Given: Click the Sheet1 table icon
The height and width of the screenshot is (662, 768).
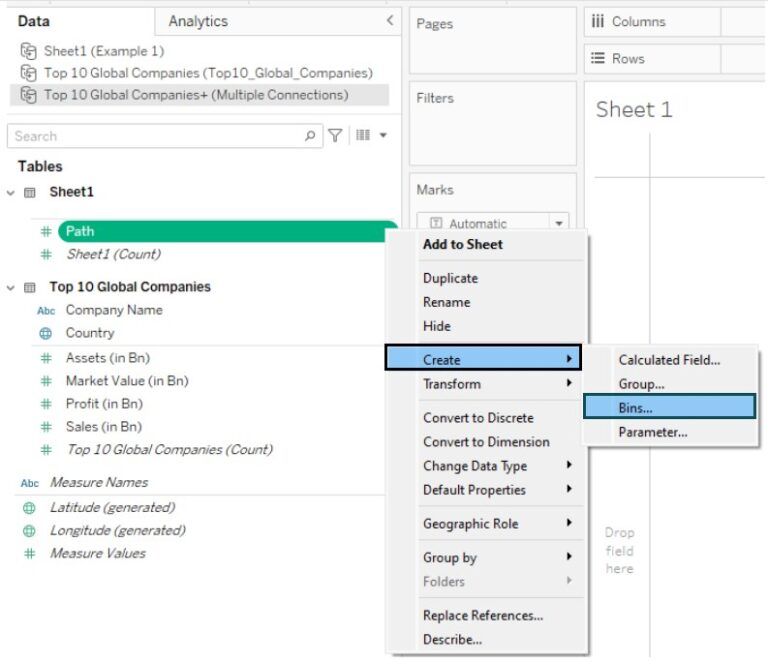Looking at the screenshot, I should tap(30, 192).
